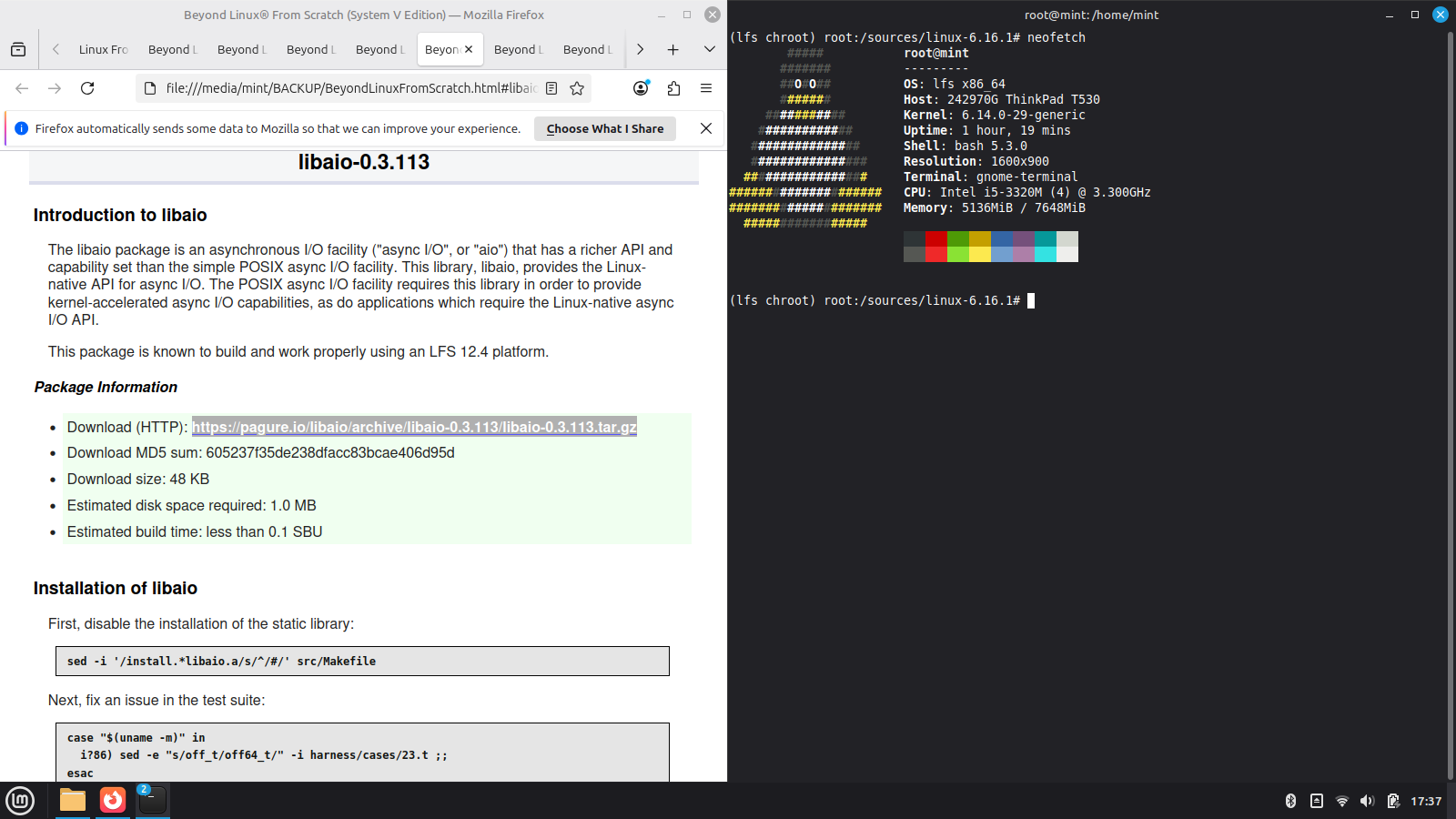Click the Choose What I Share button

pos(605,128)
